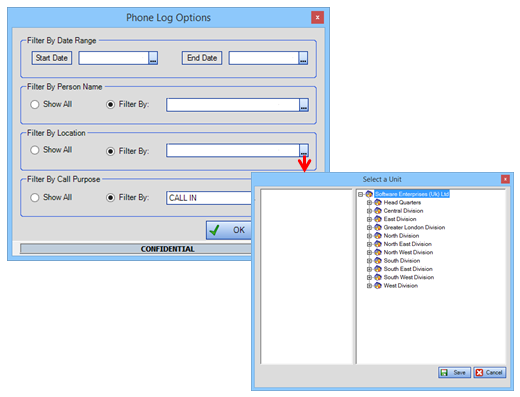520x397 pixels.
Task: Click the South West Division unit icon
Action: pyautogui.click(x=378, y=277)
